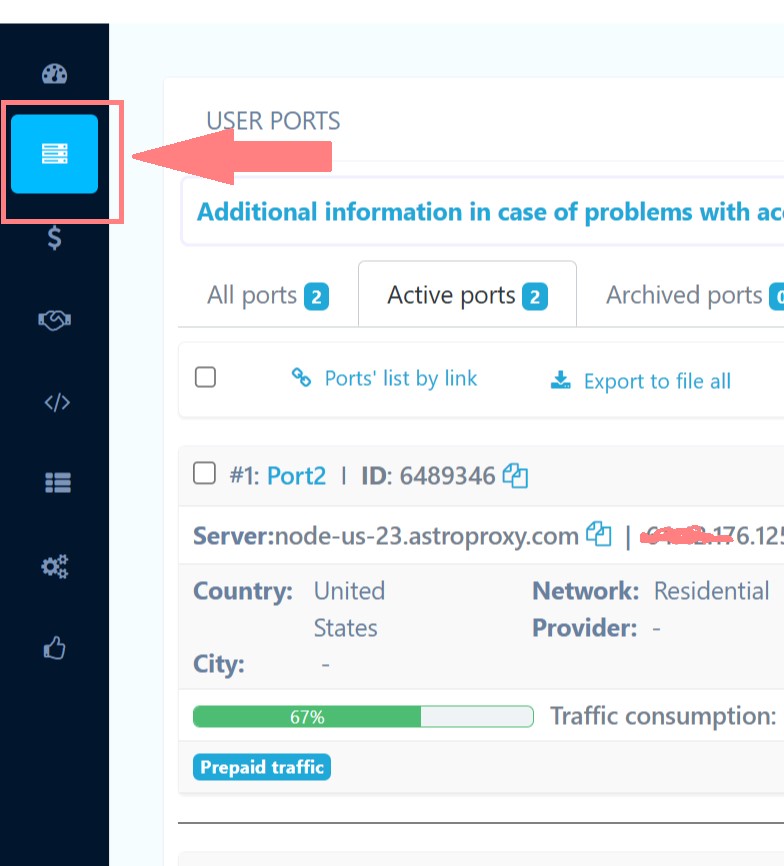Click the Prepaid traffic badge
The width and height of the screenshot is (784, 866).
tap(261, 767)
